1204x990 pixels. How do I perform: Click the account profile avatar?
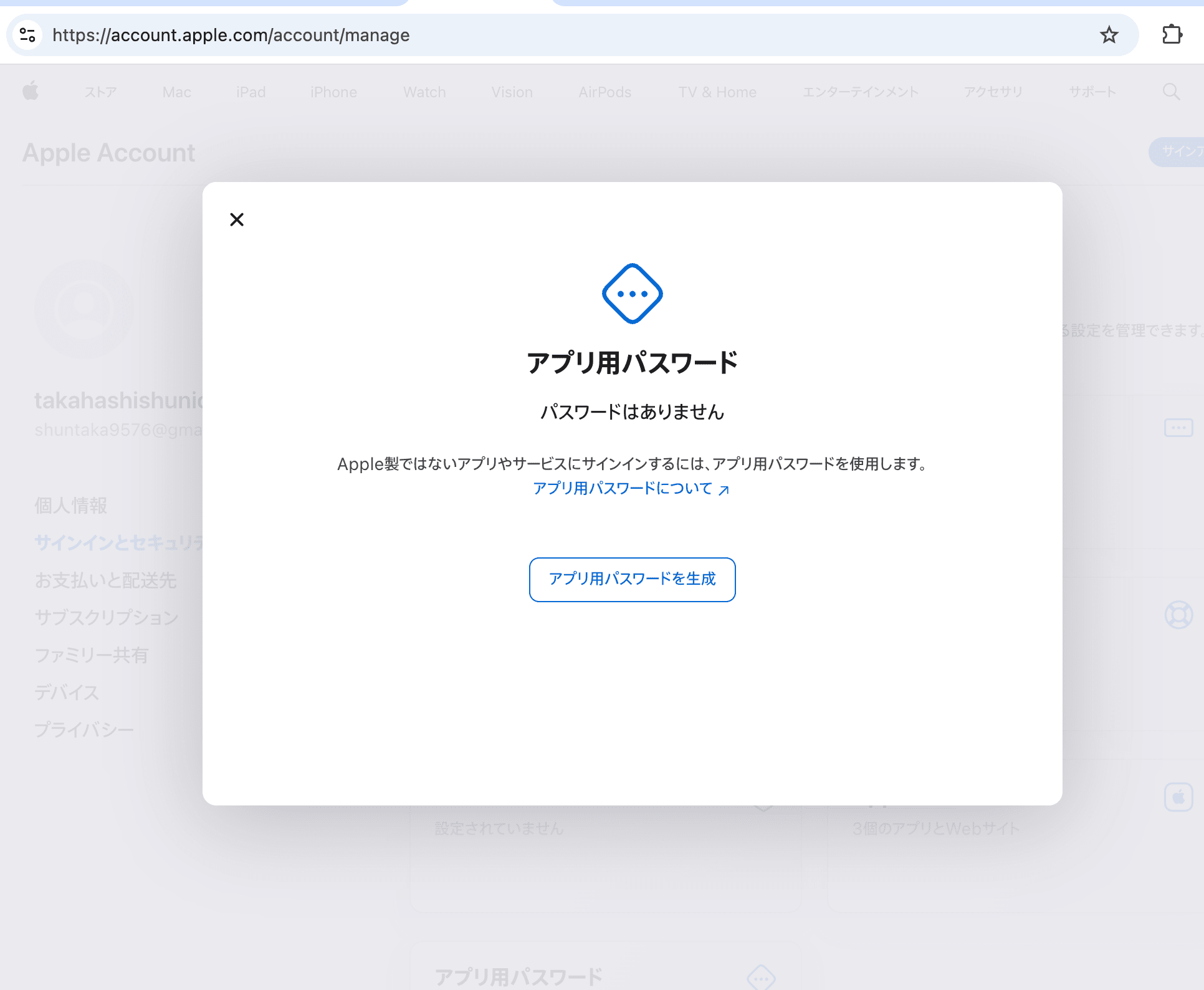(x=84, y=309)
